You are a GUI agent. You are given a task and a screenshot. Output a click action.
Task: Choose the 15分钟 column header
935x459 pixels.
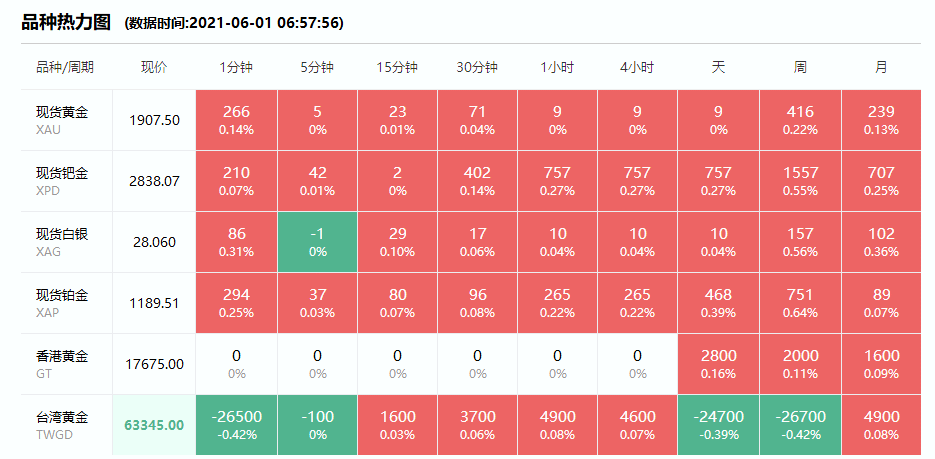pos(397,68)
